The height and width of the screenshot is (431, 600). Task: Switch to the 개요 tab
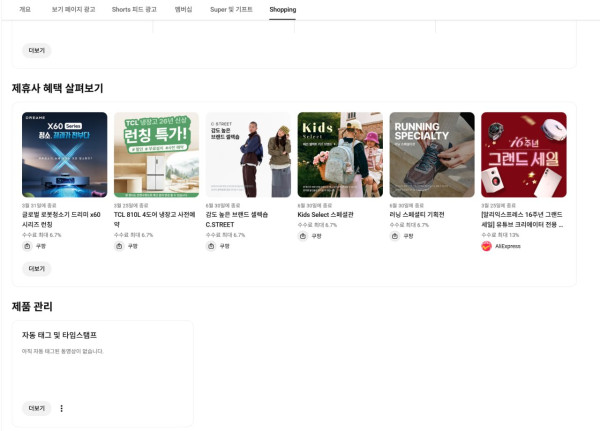point(25,9)
